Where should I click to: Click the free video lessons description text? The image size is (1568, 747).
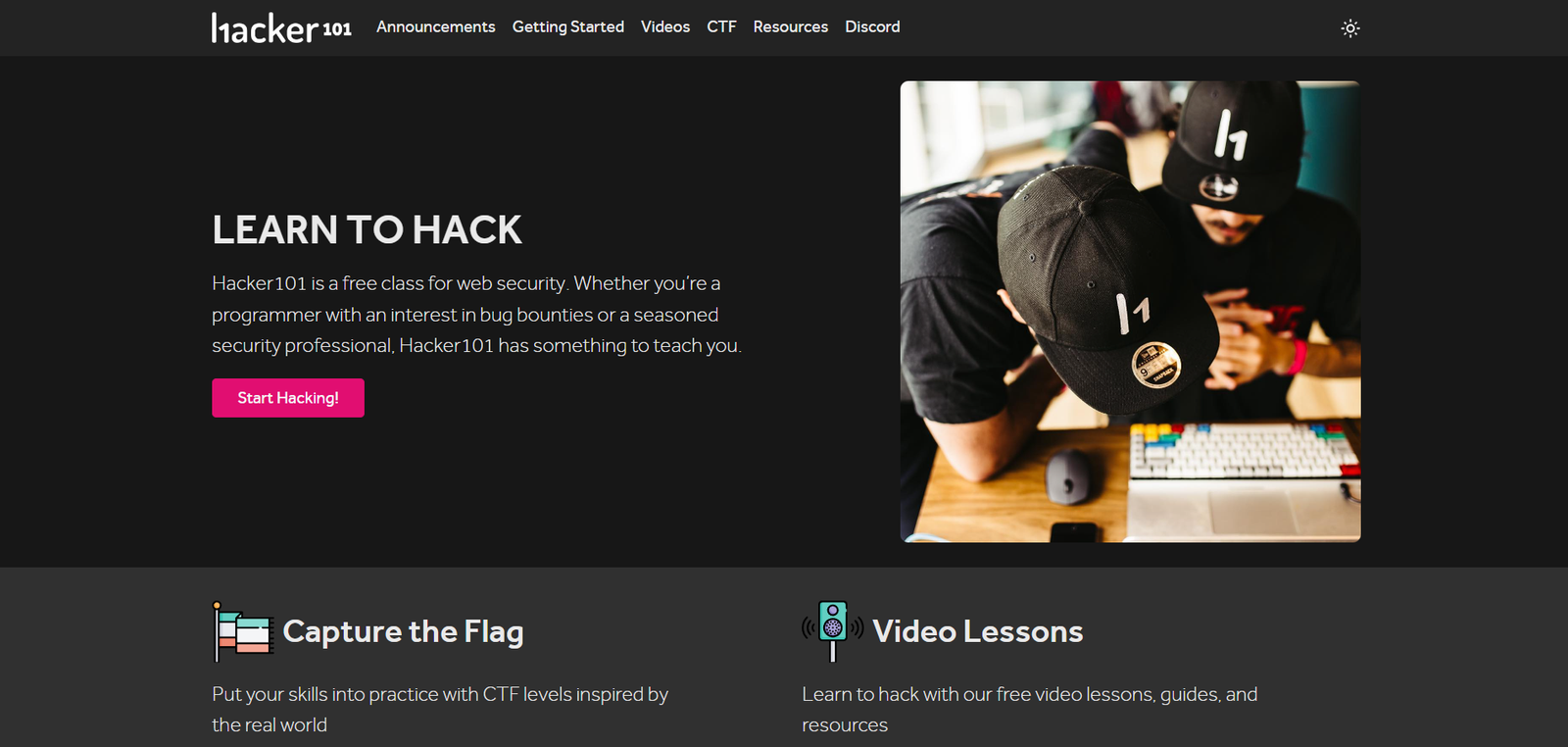pyautogui.click(x=1030, y=710)
